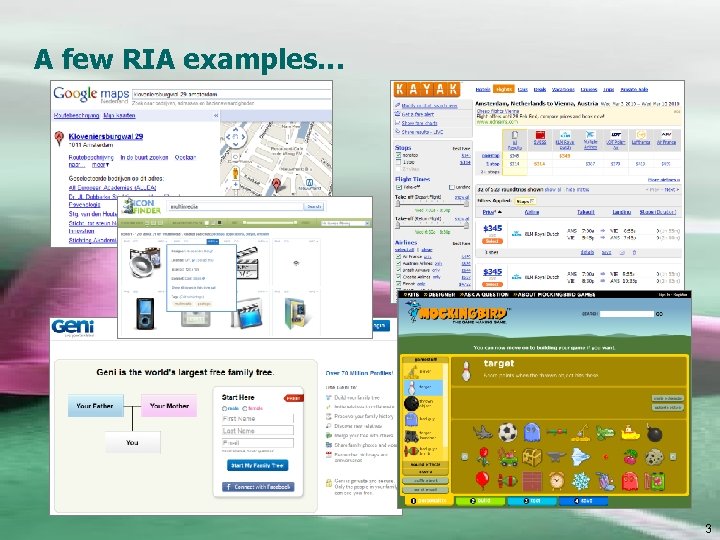The image size is (720, 540).
Task: Click the Start My Family Tree button
Action: pos(257,466)
